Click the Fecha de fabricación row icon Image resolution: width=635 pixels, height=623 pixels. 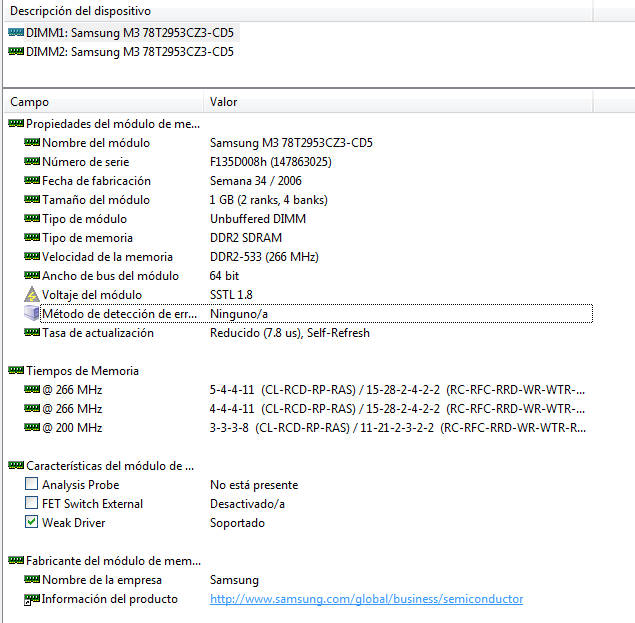32,180
